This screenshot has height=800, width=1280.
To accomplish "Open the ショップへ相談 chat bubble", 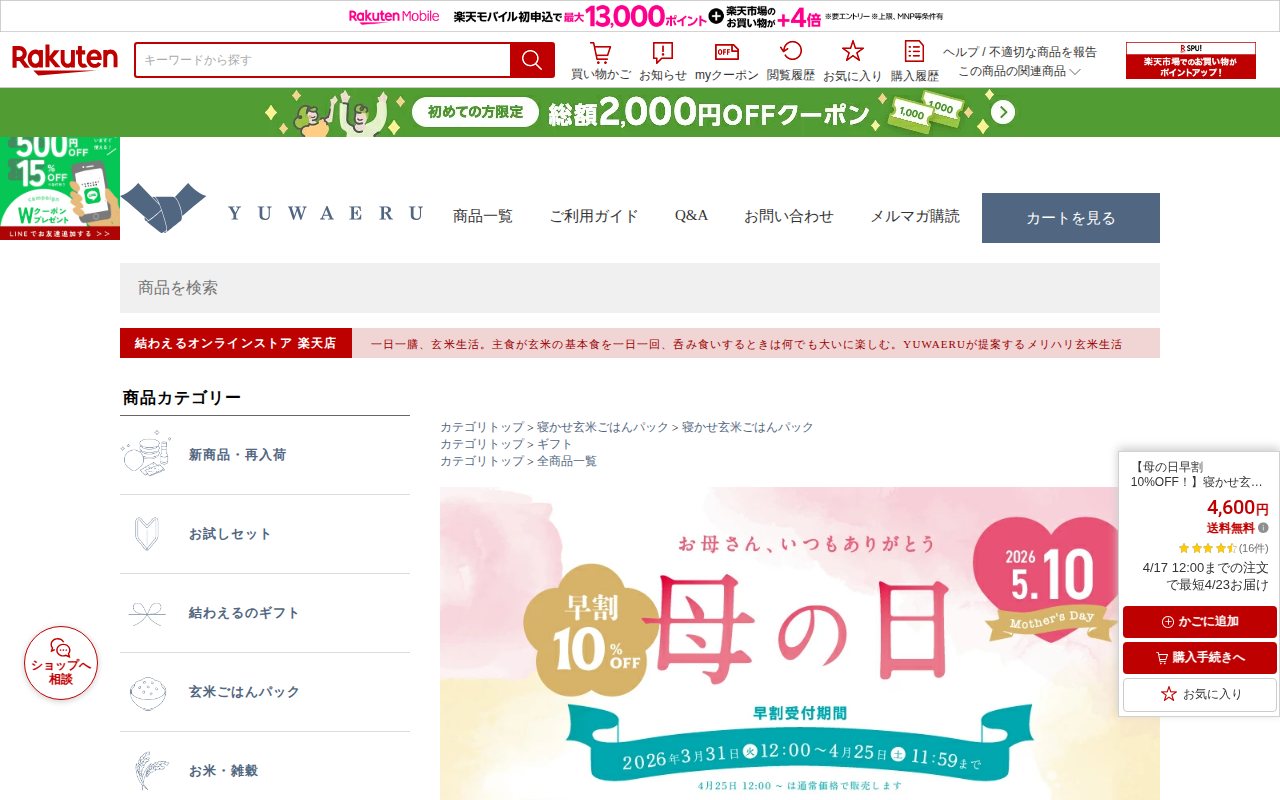I will (x=61, y=663).
